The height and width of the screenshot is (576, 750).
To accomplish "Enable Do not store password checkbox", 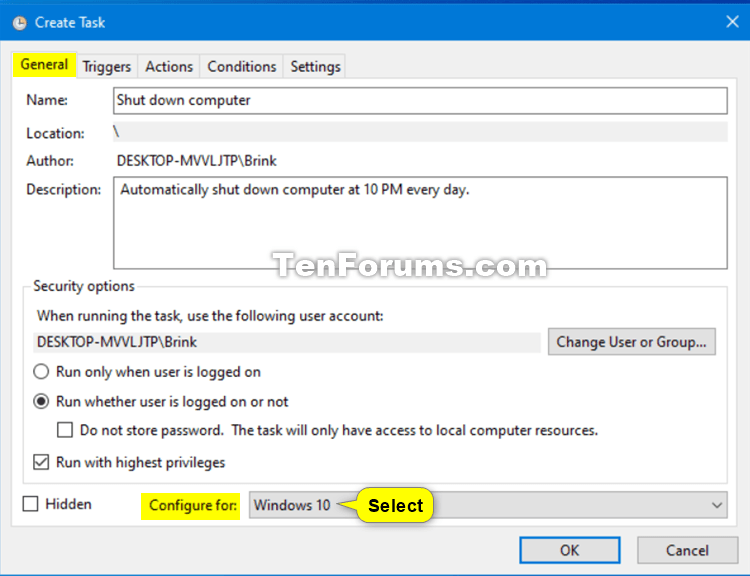I will [x=65, y=430].
